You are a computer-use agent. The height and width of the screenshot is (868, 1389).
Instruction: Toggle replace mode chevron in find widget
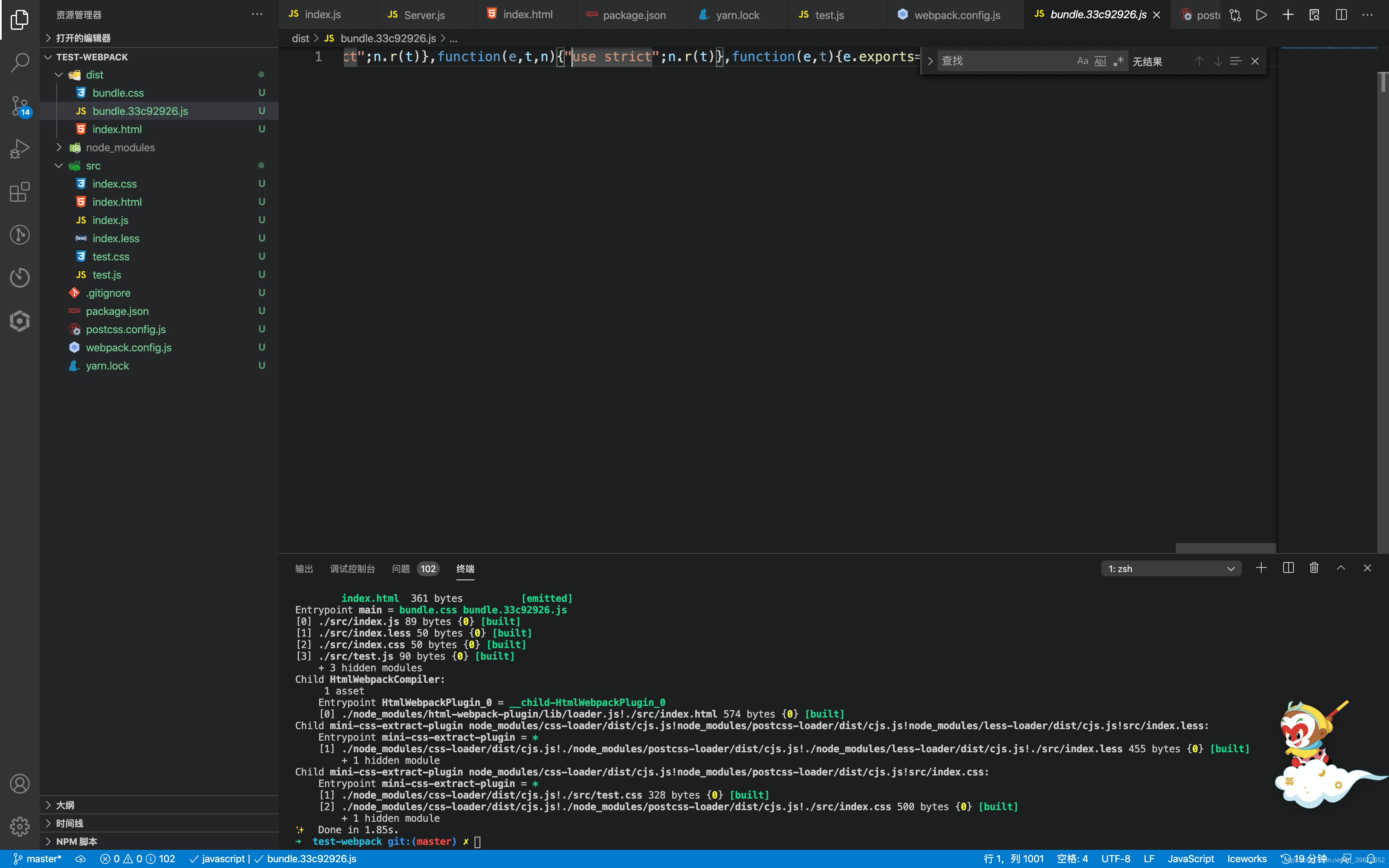(x=930, y=61)
